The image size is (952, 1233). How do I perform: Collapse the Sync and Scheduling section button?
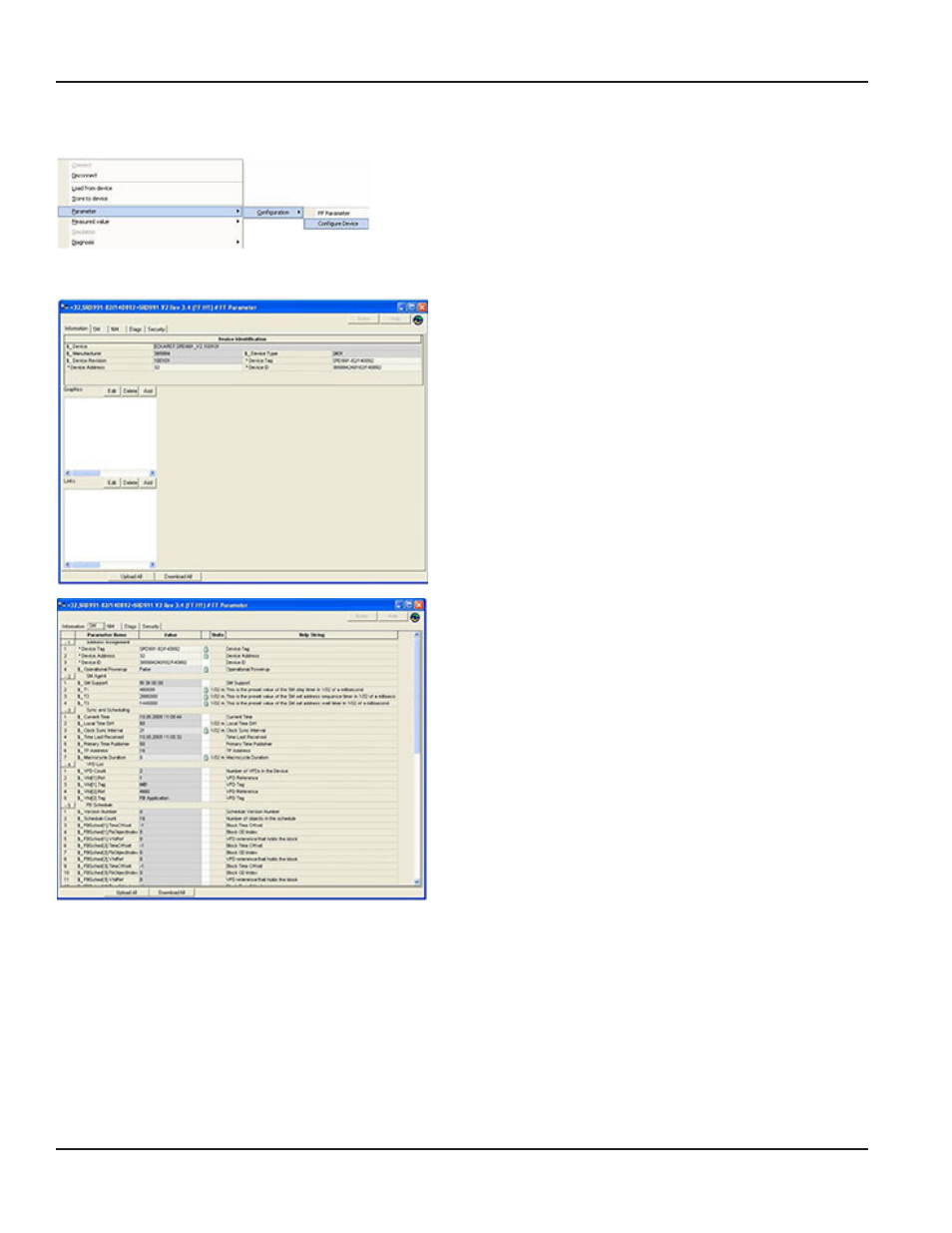click(x=69, y=710)
